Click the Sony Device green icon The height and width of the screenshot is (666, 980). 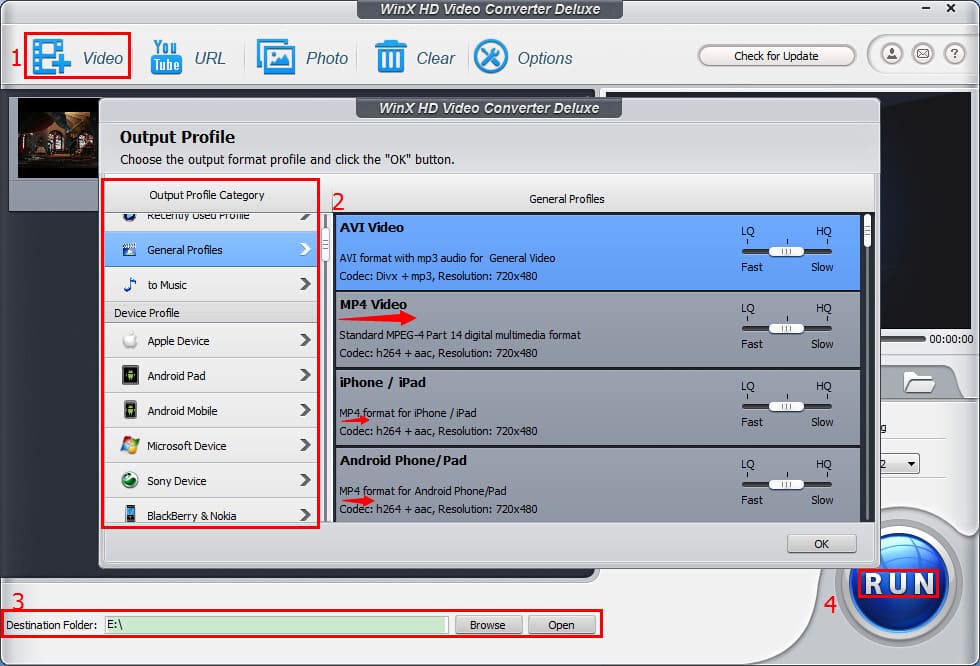(130, 480)
